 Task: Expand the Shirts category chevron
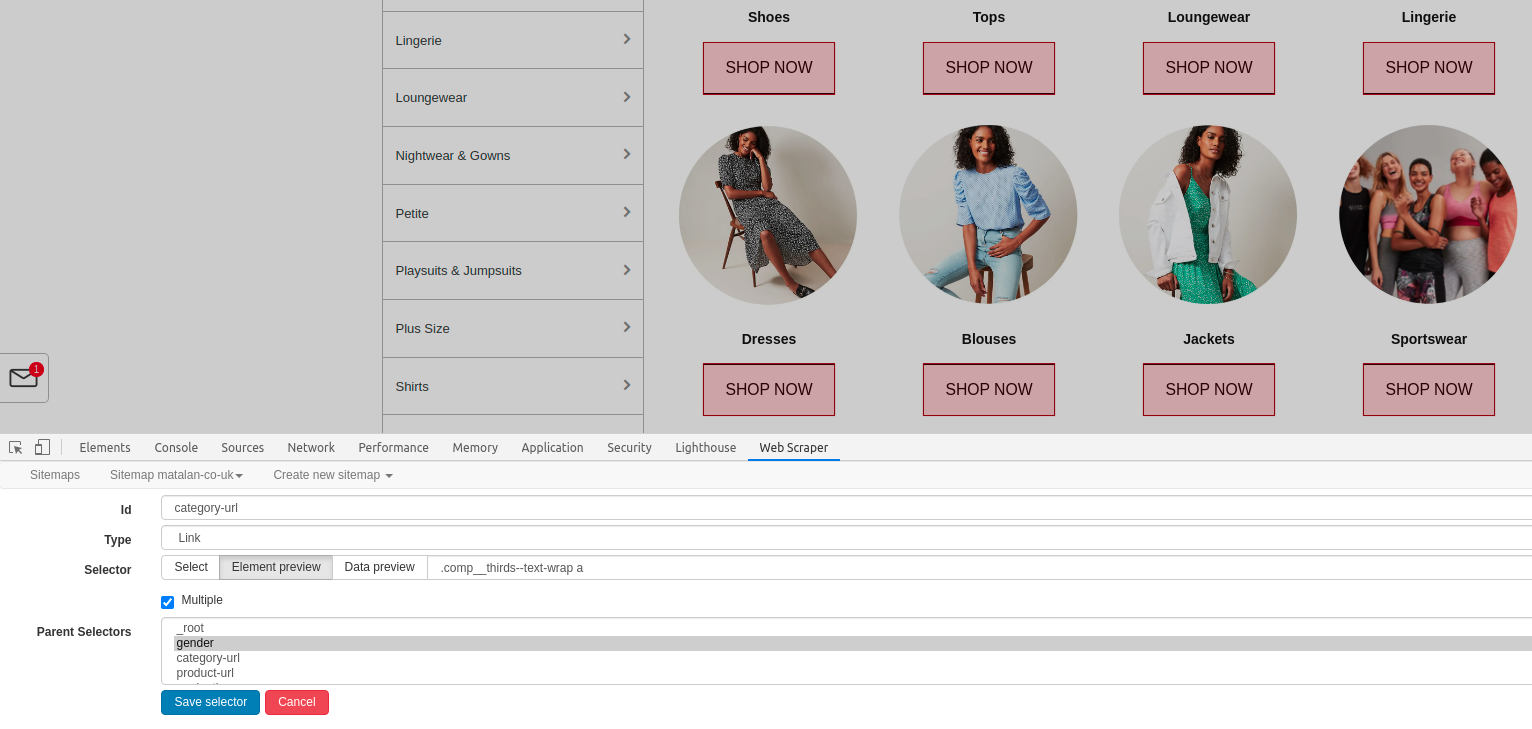[x=627, y=386]
